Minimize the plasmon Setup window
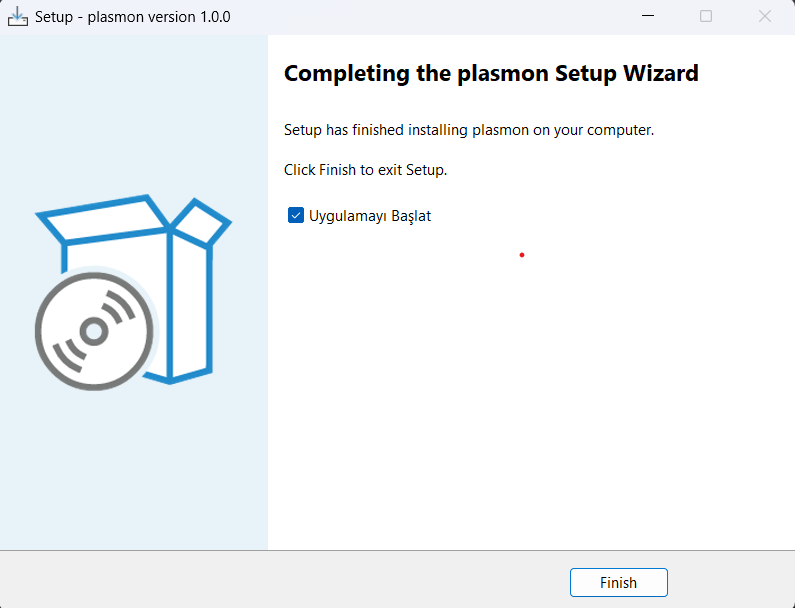The height and width of the screenshot is (608, 795). [647, 17]
